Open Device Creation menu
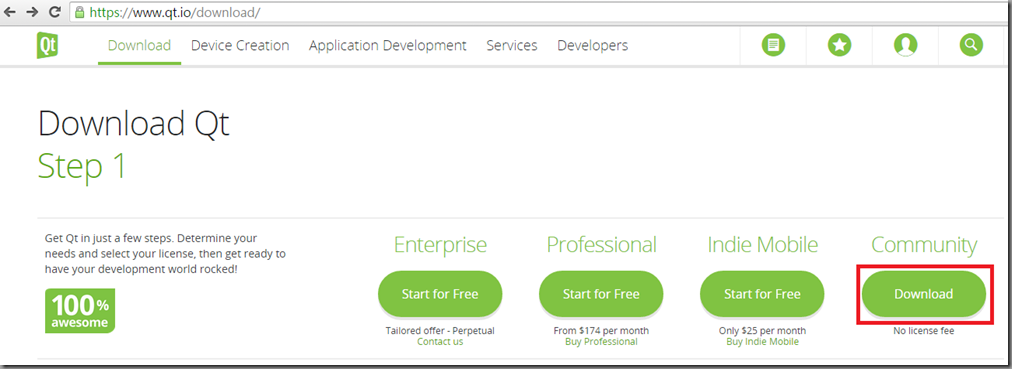1012x369 pixels. pyautogui.click(x=240, y=46)
